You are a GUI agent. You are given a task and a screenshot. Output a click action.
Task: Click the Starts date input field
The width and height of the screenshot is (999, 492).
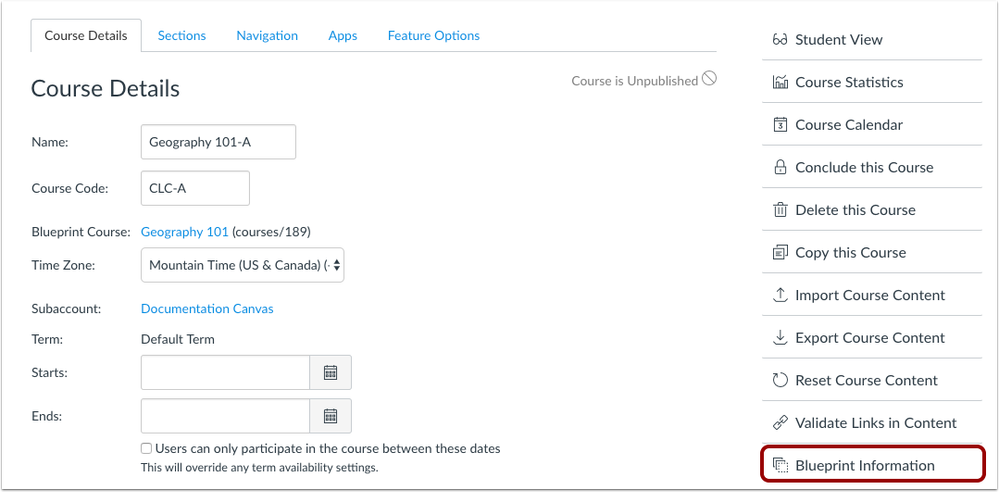226,373
